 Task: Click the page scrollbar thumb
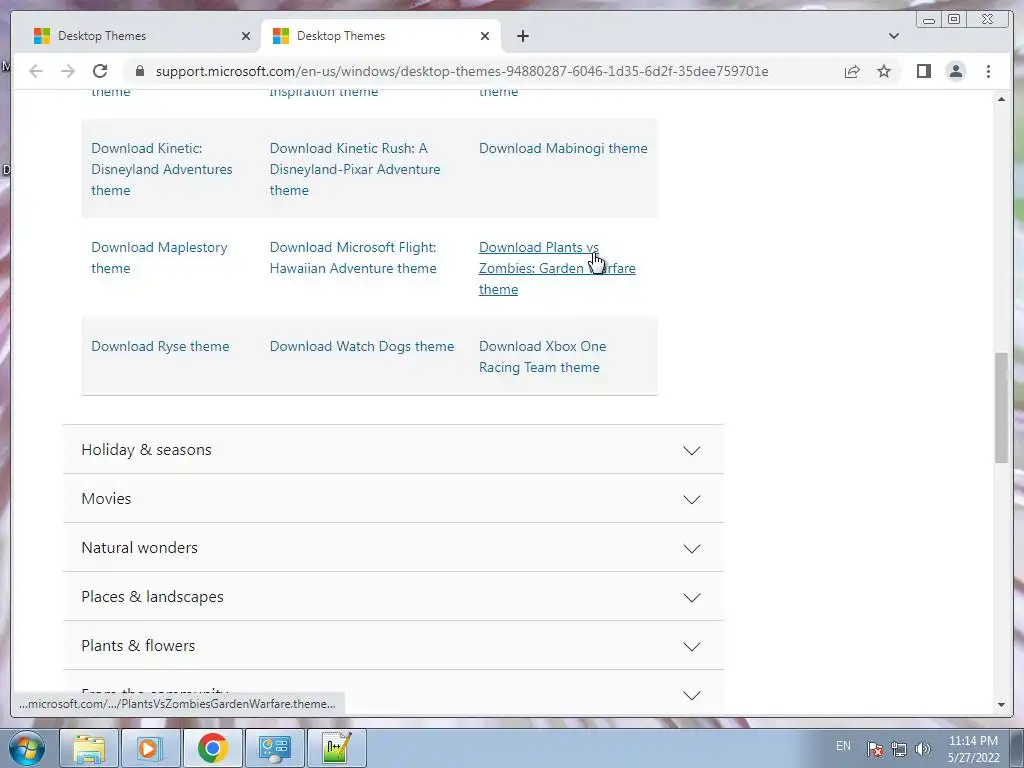pyautogui.click(x=1001, y=408)
